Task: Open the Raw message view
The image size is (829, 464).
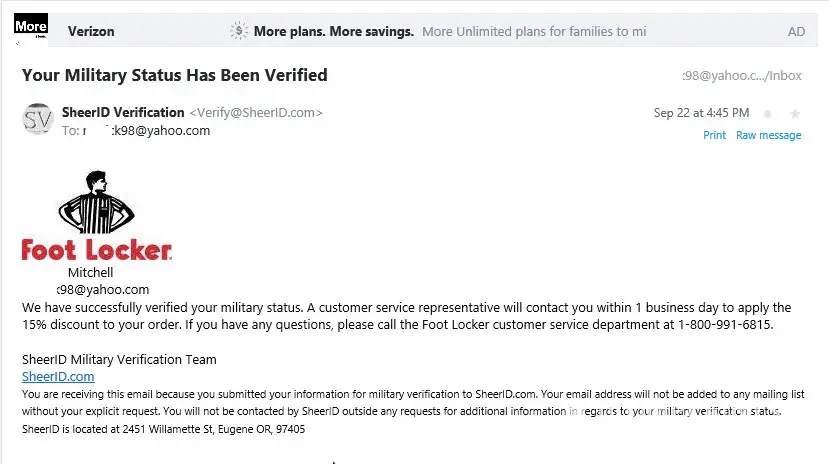Action: coord(768,135)
